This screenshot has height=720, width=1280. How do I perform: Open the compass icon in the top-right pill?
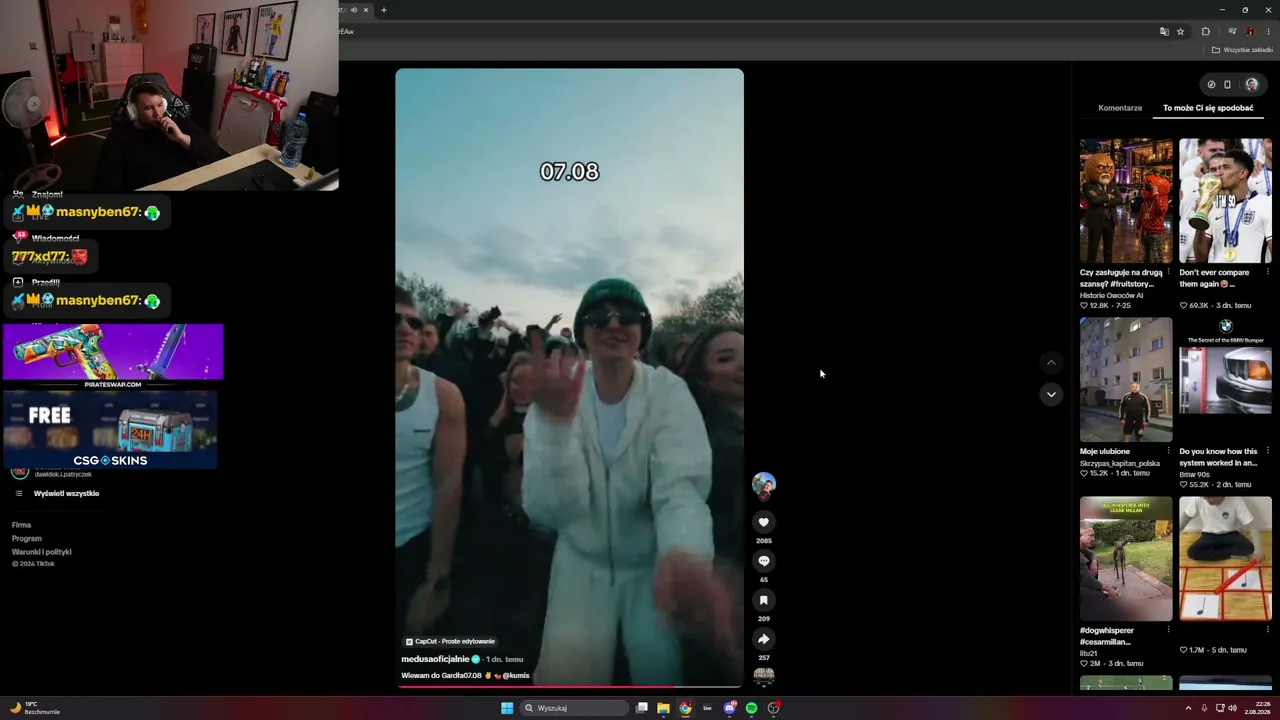pyautogui.click(x=1211, y=85)
